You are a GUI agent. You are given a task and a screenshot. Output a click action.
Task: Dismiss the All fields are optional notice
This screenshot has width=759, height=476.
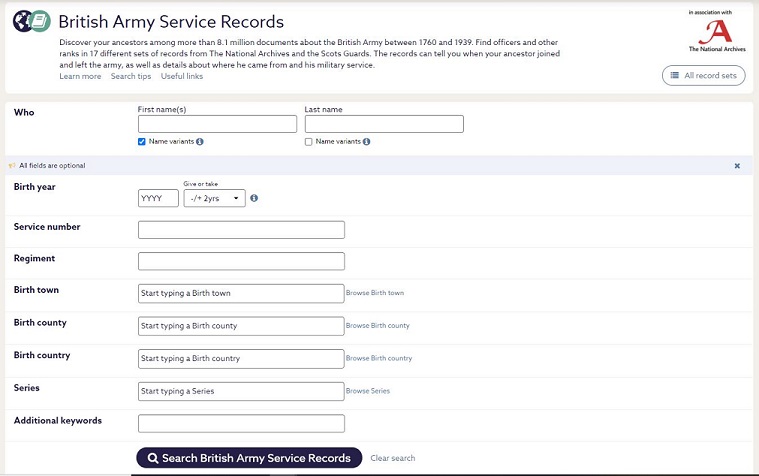[x=737, y=166]
